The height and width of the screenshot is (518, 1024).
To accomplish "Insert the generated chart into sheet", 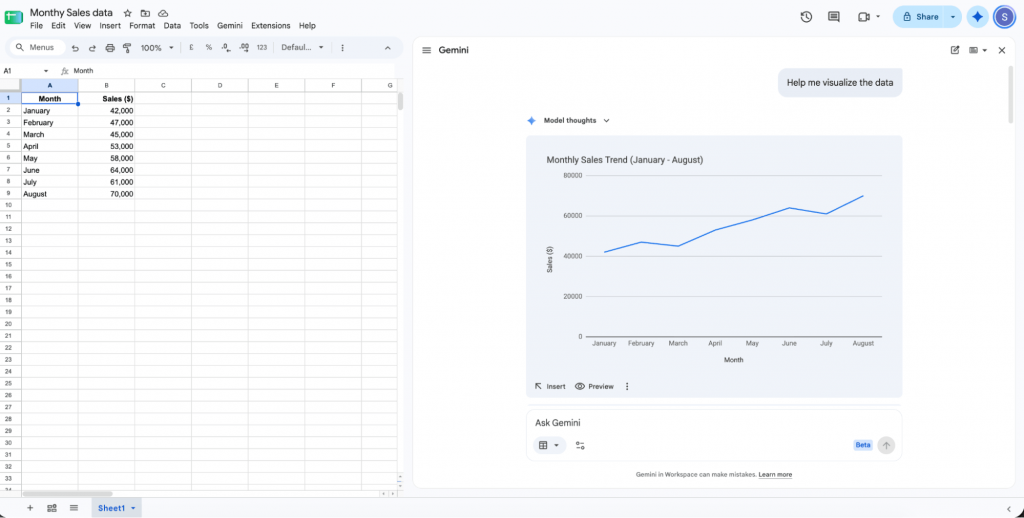I will tap(550, 387).
